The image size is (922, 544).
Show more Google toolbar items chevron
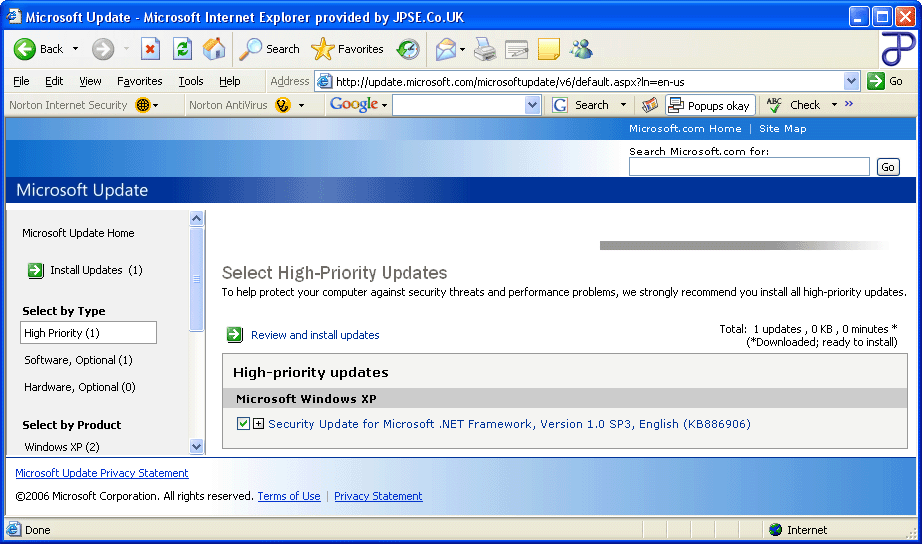click(x=848, y=104)
